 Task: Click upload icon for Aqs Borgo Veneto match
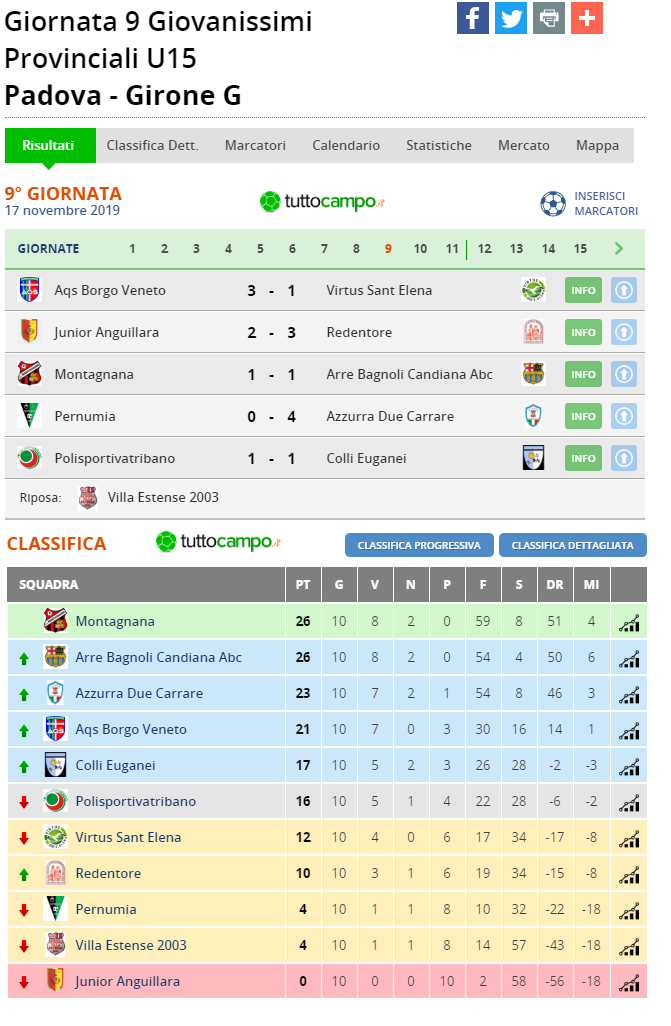[624, 290]
